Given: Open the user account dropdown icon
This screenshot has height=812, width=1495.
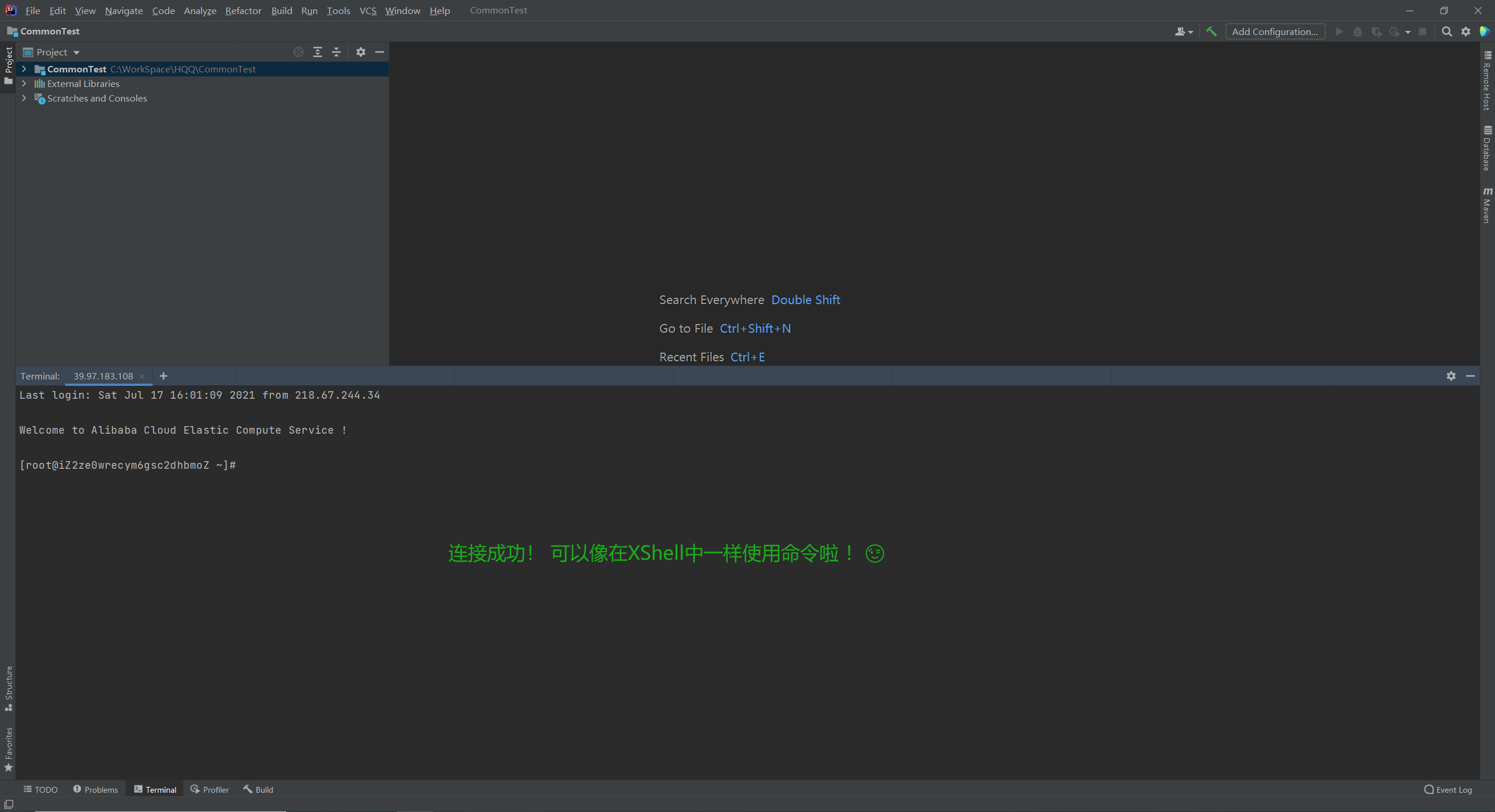Looking at the screenshot, I should coord(1184,32).
